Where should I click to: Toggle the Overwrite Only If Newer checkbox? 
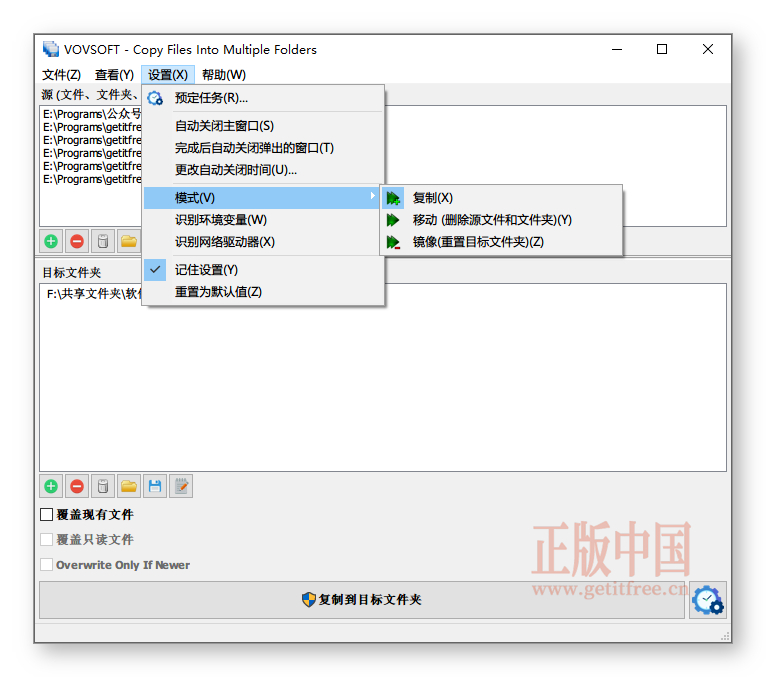pyautogui.click(x=46, y=565)
